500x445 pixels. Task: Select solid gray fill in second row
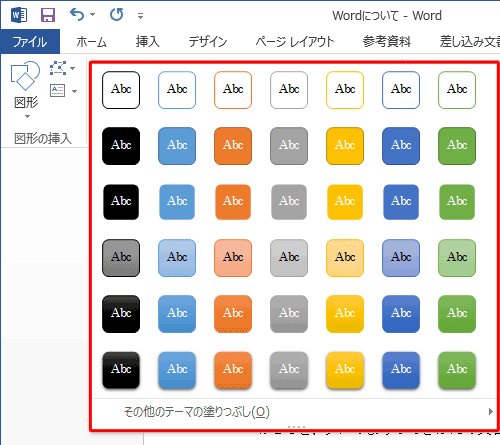click(289, 146)
